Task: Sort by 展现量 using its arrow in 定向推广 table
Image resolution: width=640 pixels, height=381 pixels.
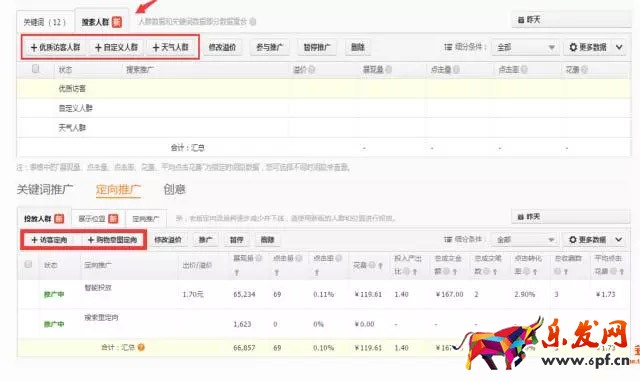Action: point(237,272)
